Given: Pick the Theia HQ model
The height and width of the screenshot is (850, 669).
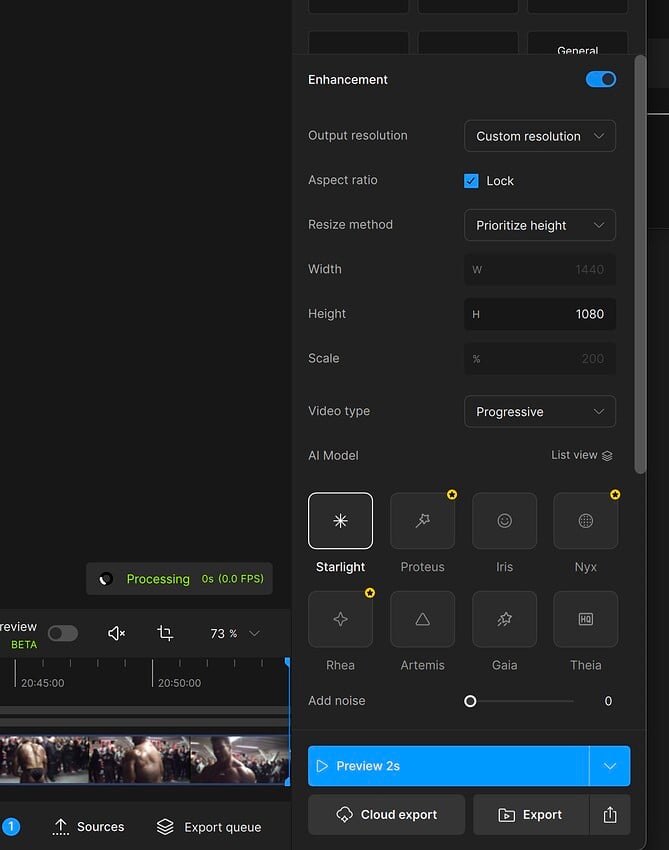Looking at the screenshot, I should 586,619.
